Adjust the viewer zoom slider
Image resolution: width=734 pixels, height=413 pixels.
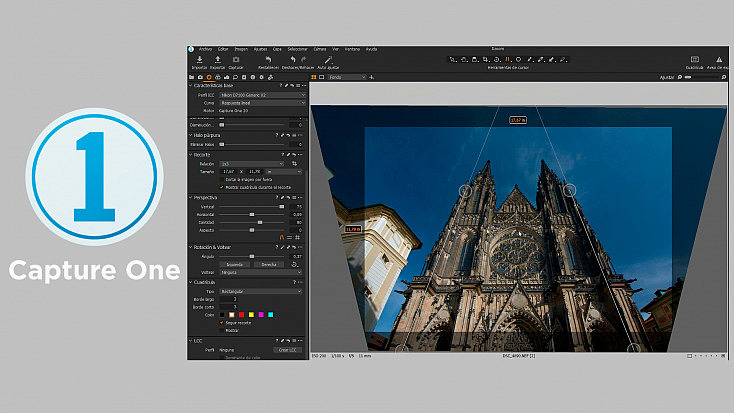pos(701,77)
